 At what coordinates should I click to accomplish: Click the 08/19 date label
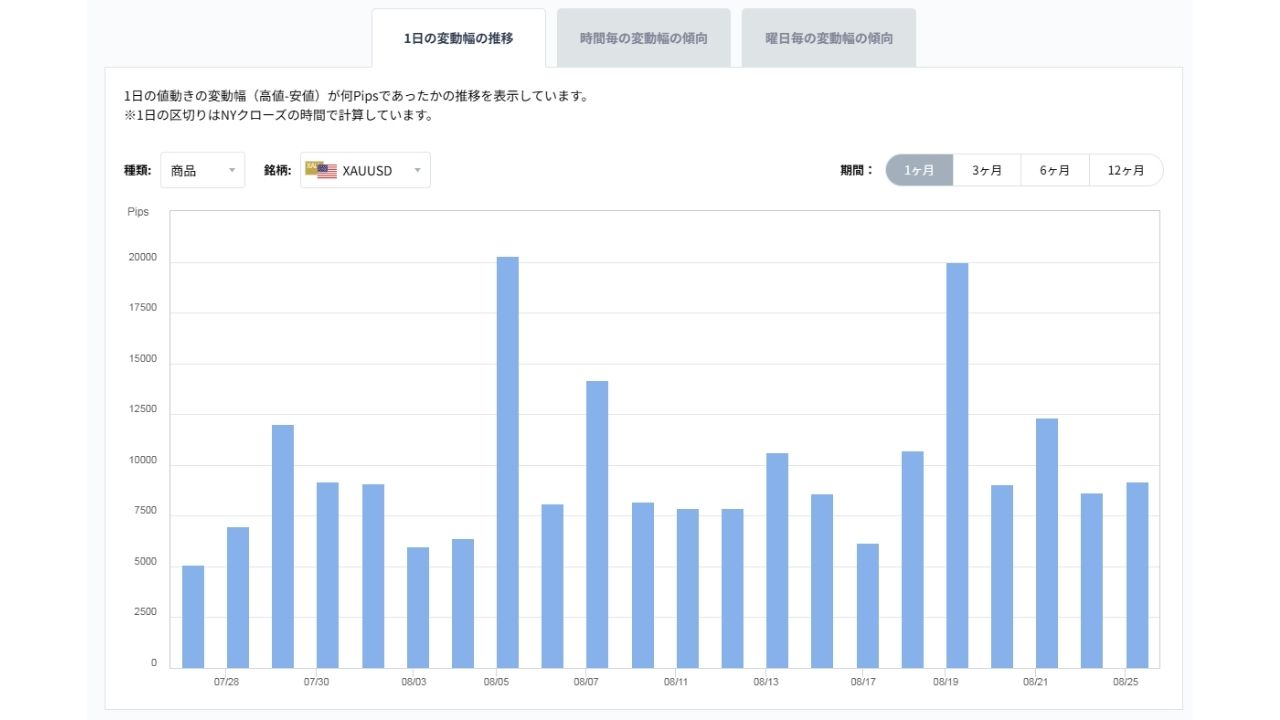pyautogui.click(x=947, y=682)
